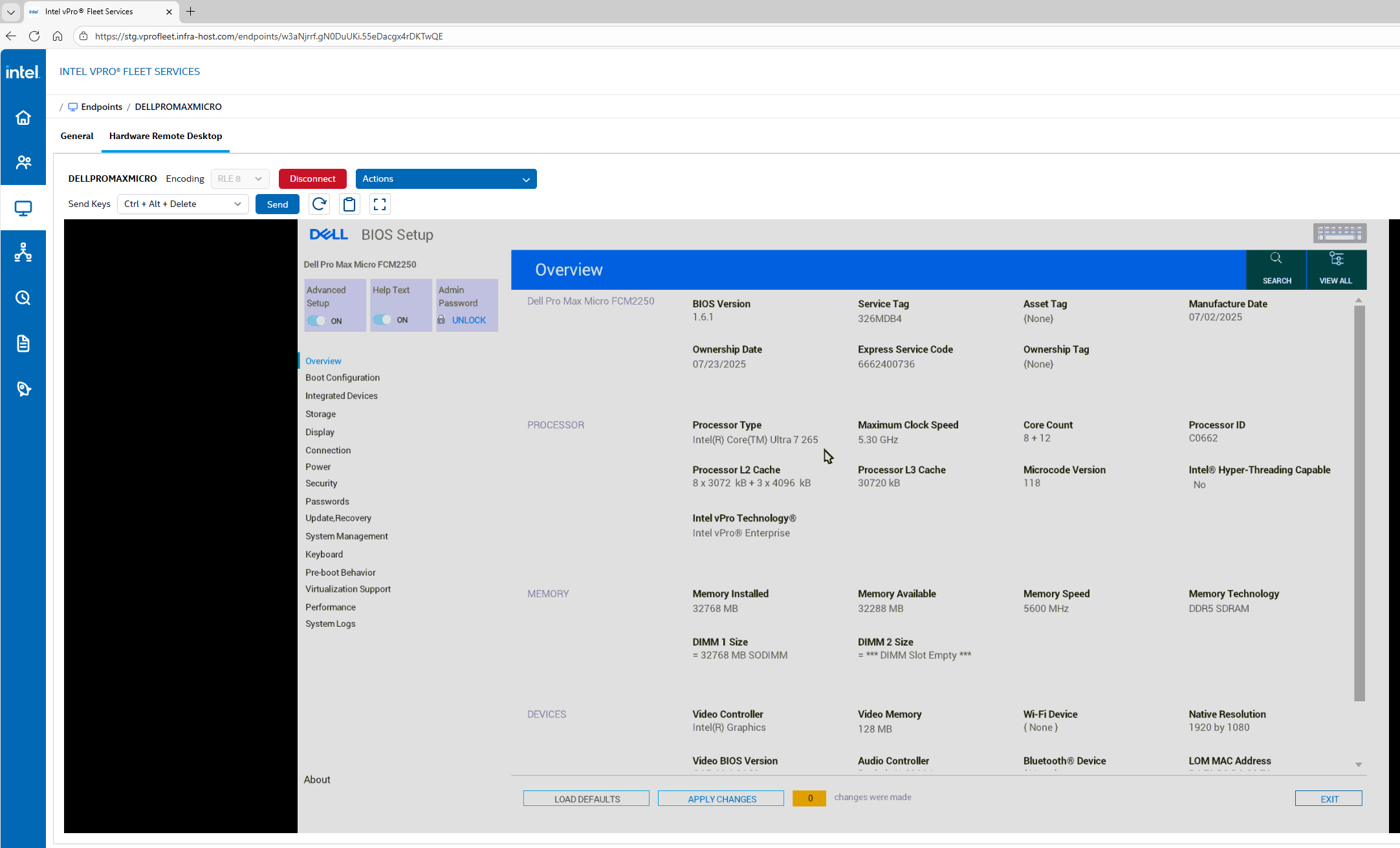Select Overview in BIOS menu

coord(323,361)
